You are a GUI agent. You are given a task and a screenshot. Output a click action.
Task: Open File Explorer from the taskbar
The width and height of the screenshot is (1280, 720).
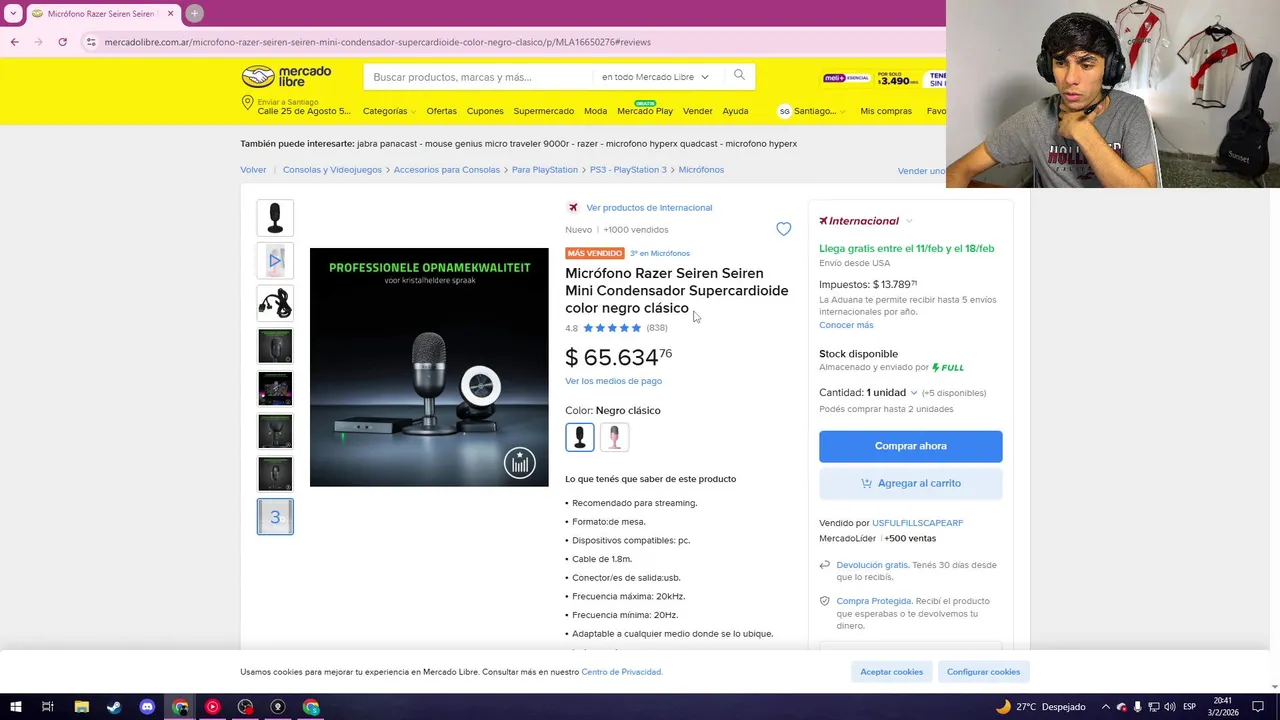point(81,707)
